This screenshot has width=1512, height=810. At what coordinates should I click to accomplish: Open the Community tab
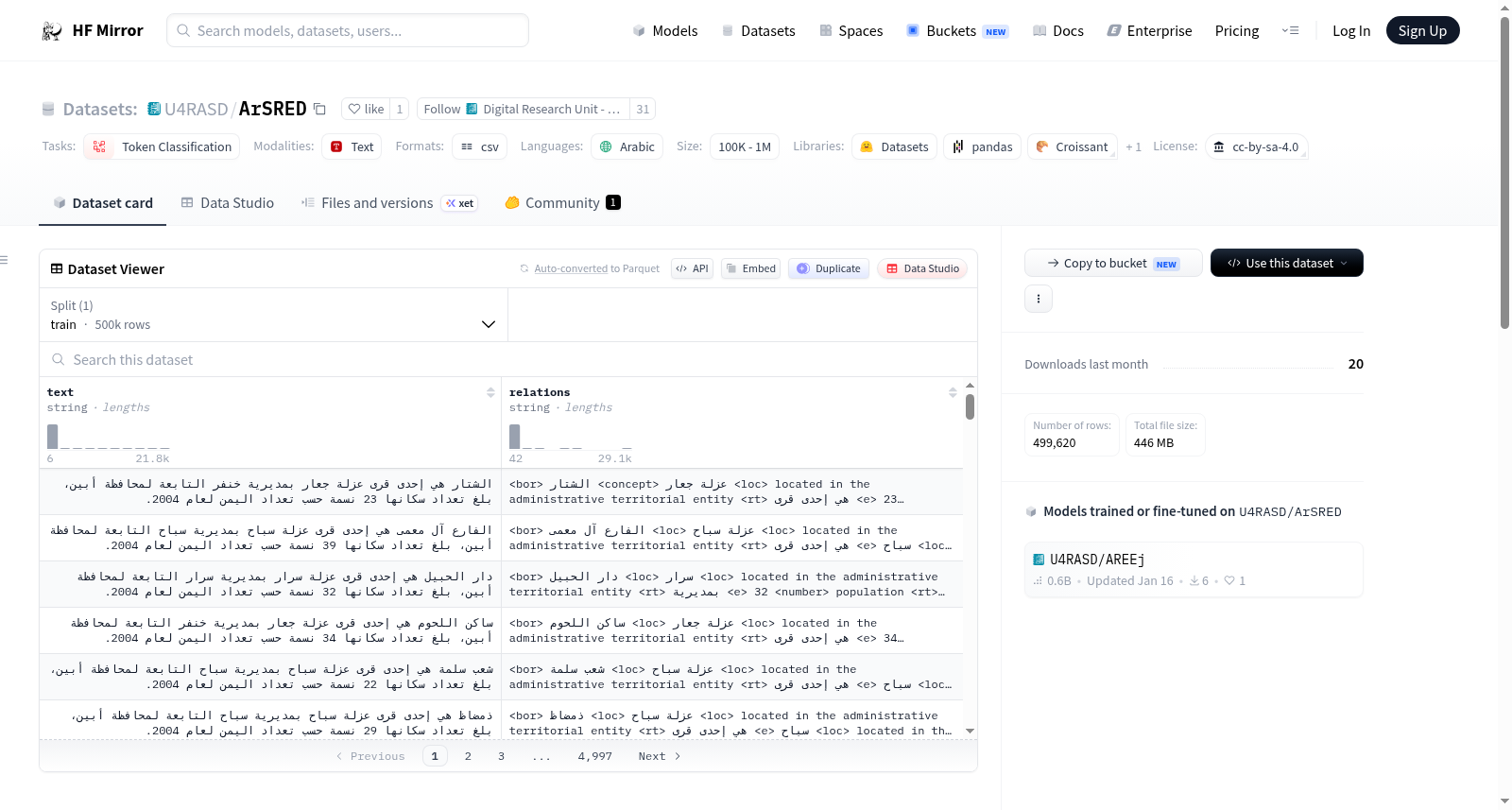coord(562,202)
